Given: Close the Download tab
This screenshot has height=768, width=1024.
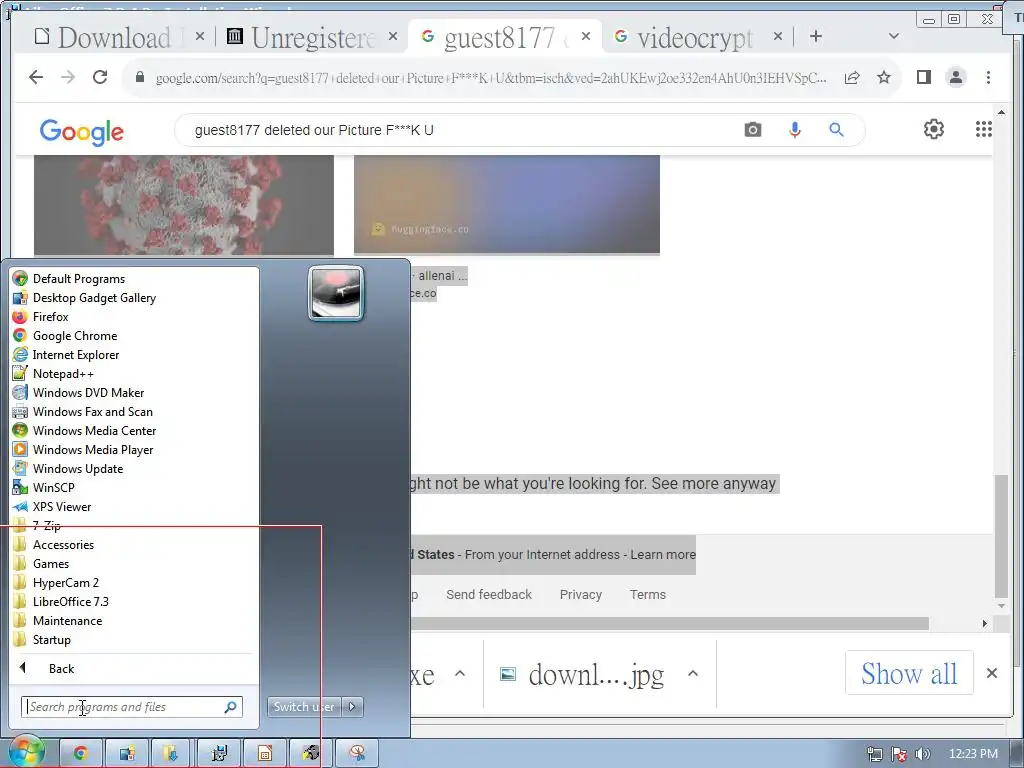Looking at the screenshot, I should [x=200, y=37].
